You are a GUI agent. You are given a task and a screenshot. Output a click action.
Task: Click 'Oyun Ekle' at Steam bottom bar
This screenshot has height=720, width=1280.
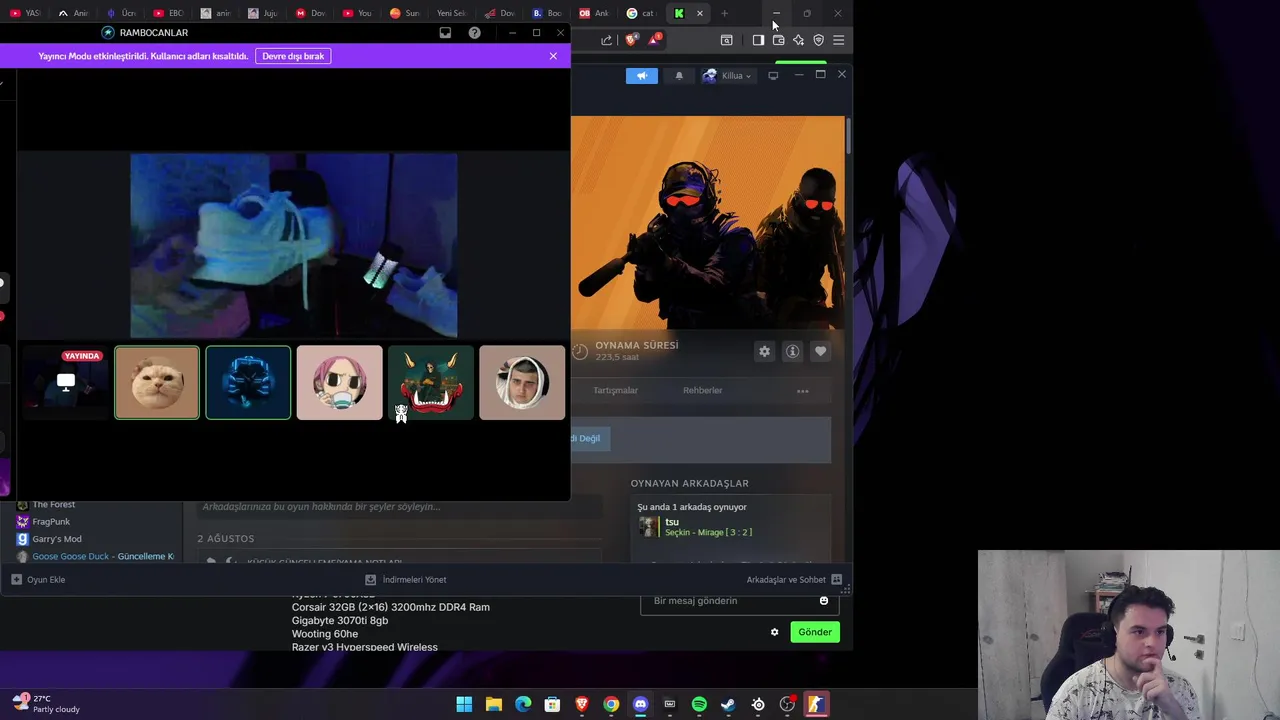pyautogui.click(x=38, y=580)
